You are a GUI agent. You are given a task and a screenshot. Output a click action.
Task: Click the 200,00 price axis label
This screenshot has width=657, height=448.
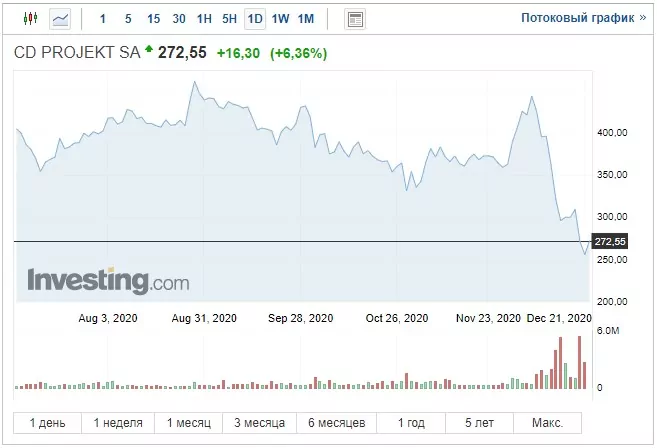click(612, 301)
